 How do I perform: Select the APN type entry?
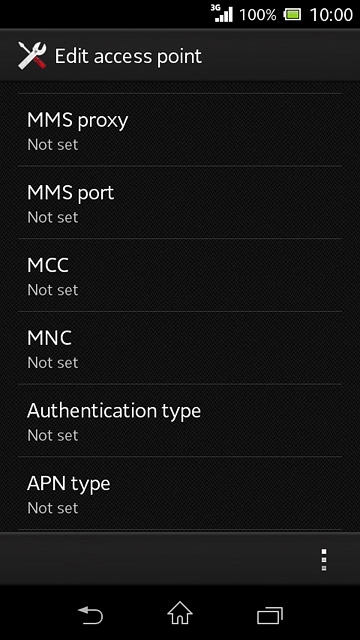click(180, 493)
